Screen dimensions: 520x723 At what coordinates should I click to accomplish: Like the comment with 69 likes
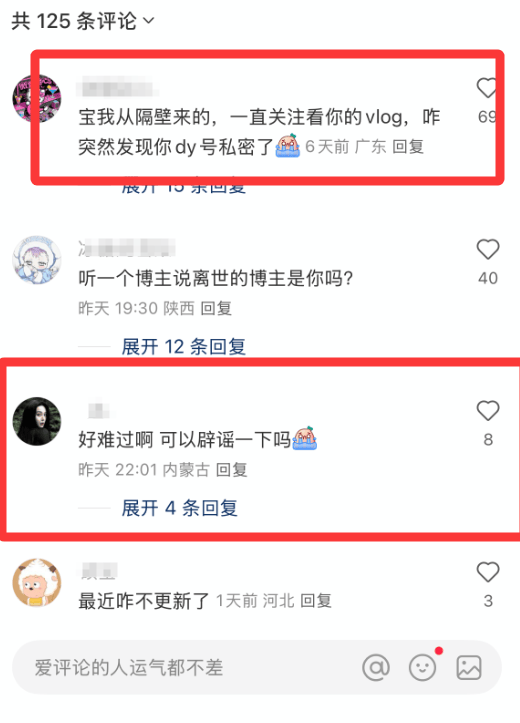tap(487, 88)
